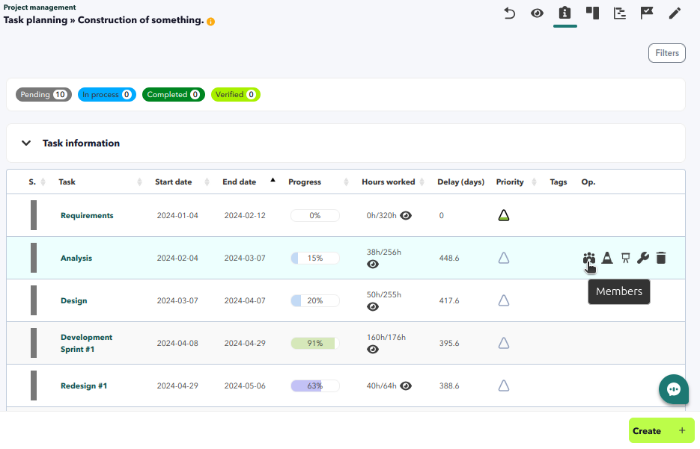Open the milestones flag icon
The width and height of the screenshot is (700, 449).
tap(647, 13)
